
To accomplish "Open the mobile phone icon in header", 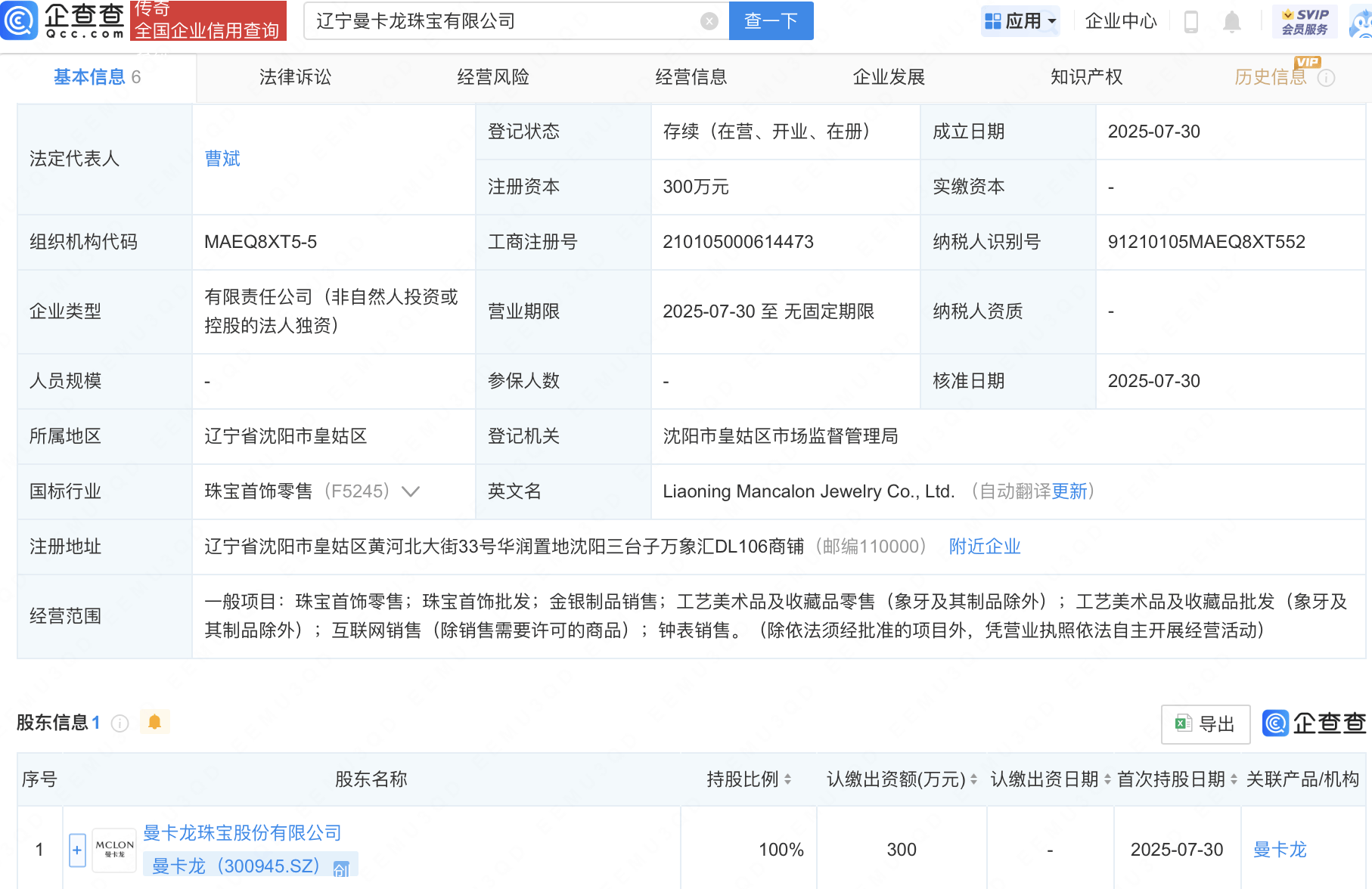I will [1192, 21].
